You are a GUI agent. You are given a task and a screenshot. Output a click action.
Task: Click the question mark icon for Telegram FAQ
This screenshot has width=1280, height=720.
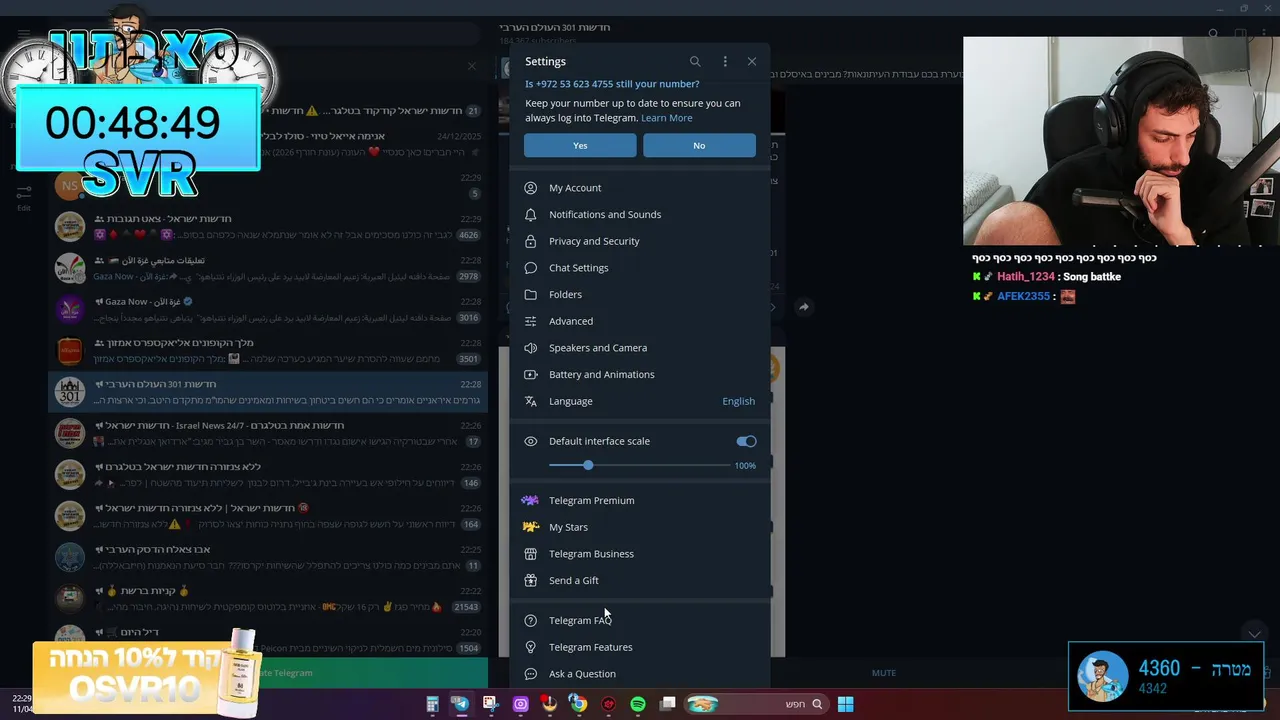(x=530, y=620)
